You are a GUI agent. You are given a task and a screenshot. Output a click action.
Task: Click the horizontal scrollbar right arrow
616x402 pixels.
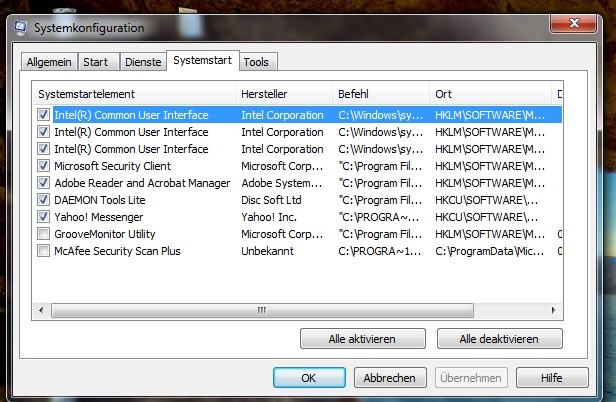(554, 310)
